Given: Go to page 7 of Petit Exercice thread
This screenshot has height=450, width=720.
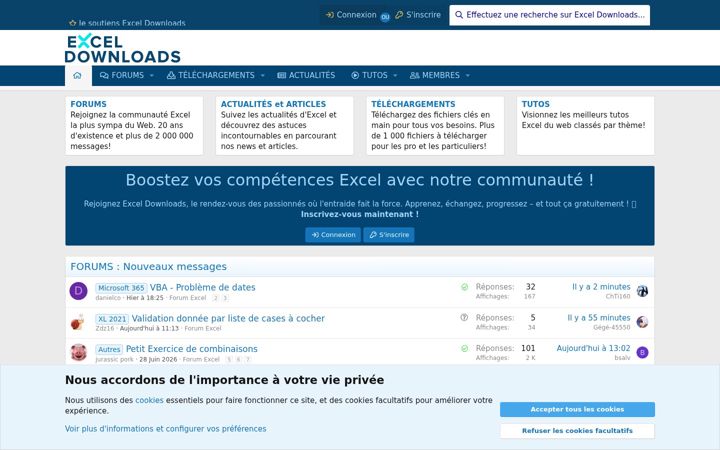Looking at the screenshot, I should [x=248, y=360].
